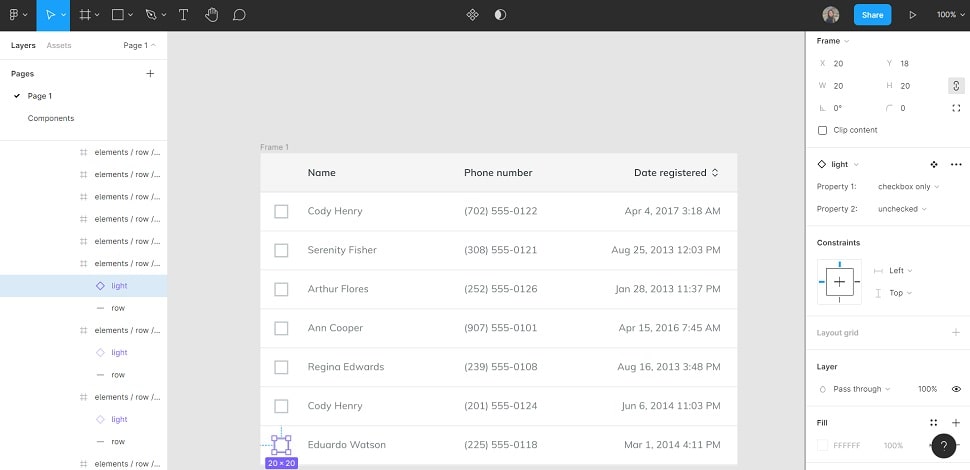Add a layout grid with the plus icon
Image resolution: width=970 pixels, height=470 pixels.
point(956,333)
